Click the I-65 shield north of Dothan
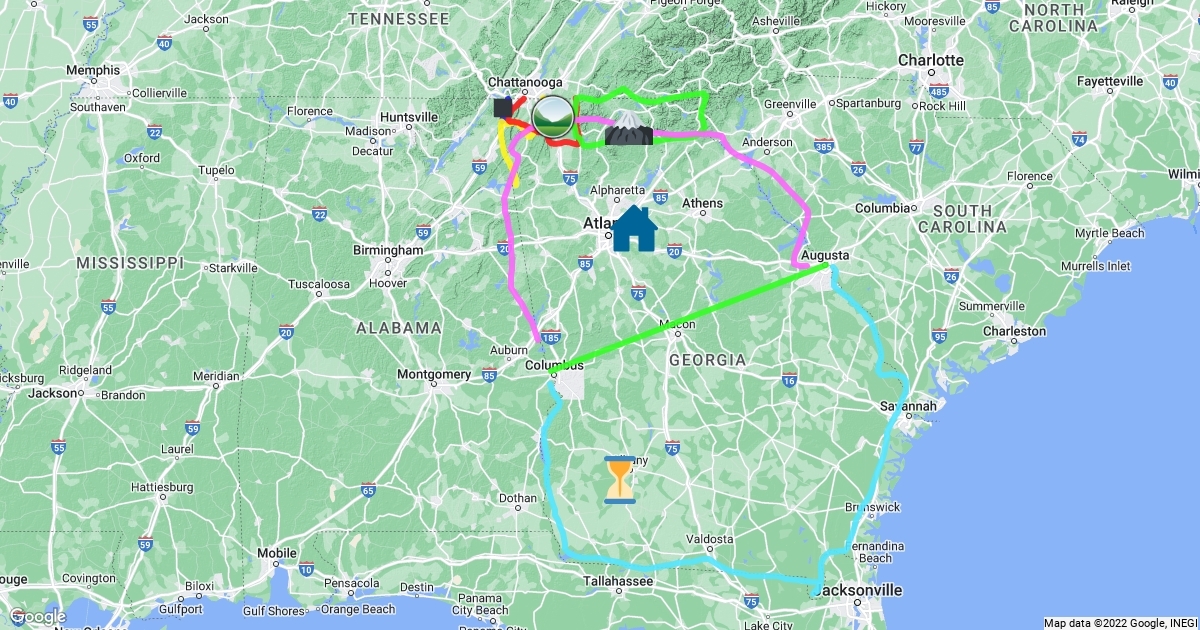 [x=368, y=489]
